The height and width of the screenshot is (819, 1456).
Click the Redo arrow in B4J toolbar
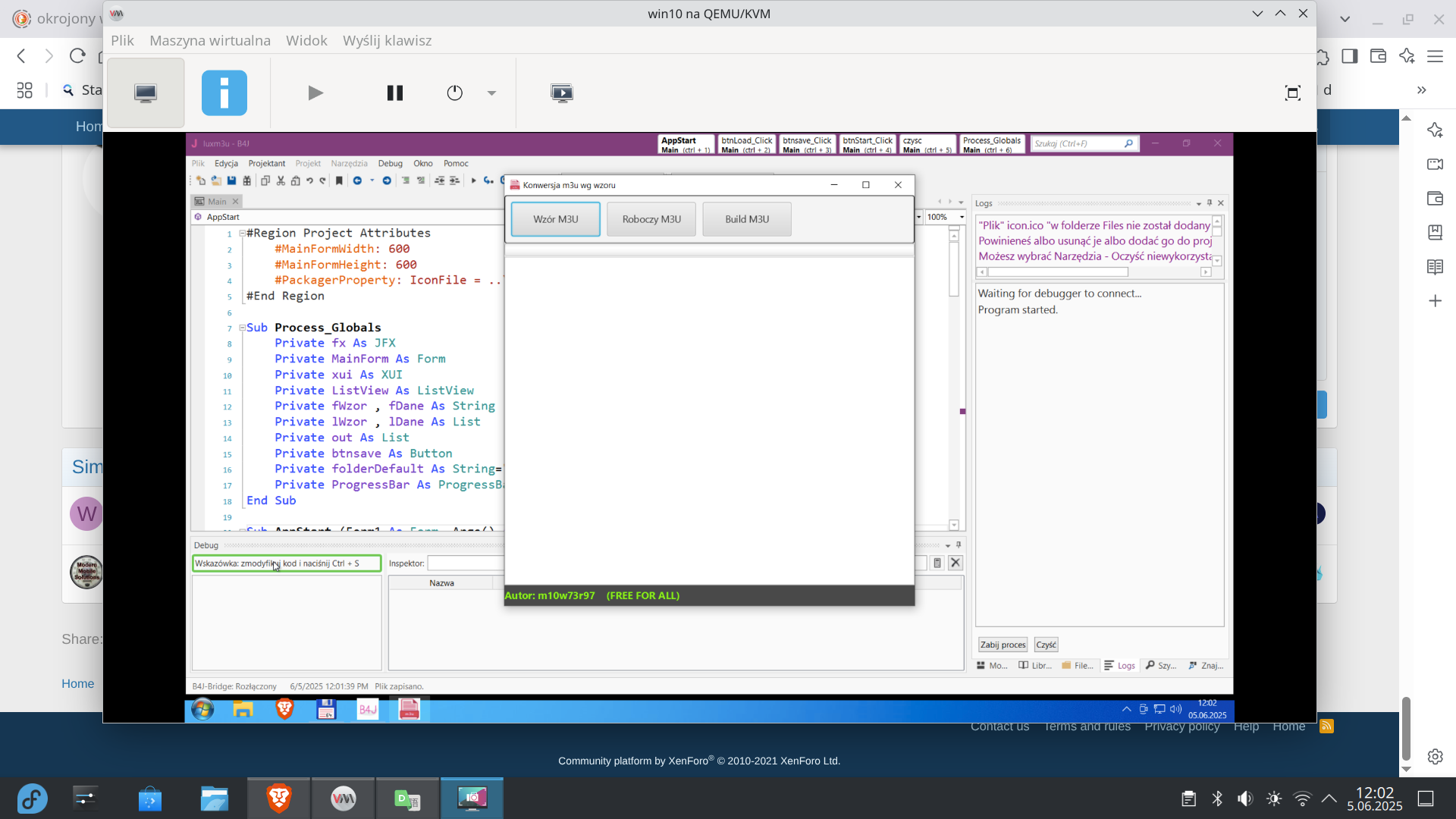[x=322, y=180]
